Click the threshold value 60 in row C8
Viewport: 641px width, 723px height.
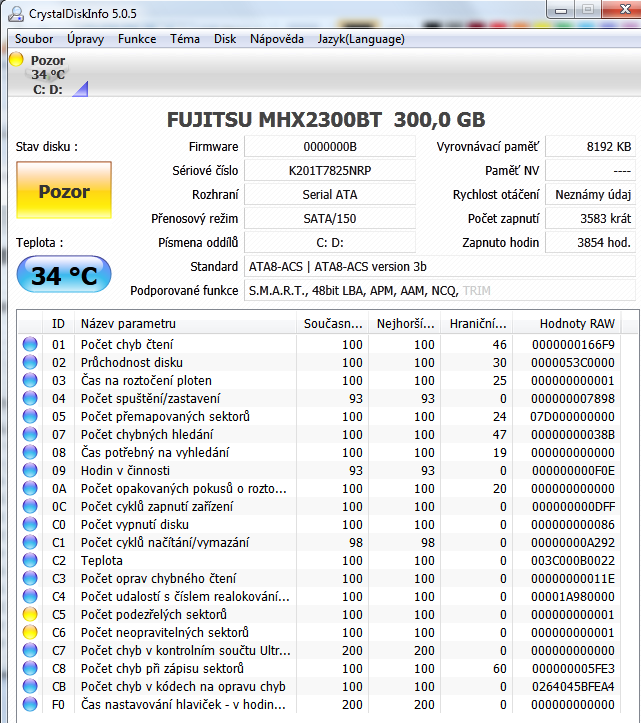[499, 668]
